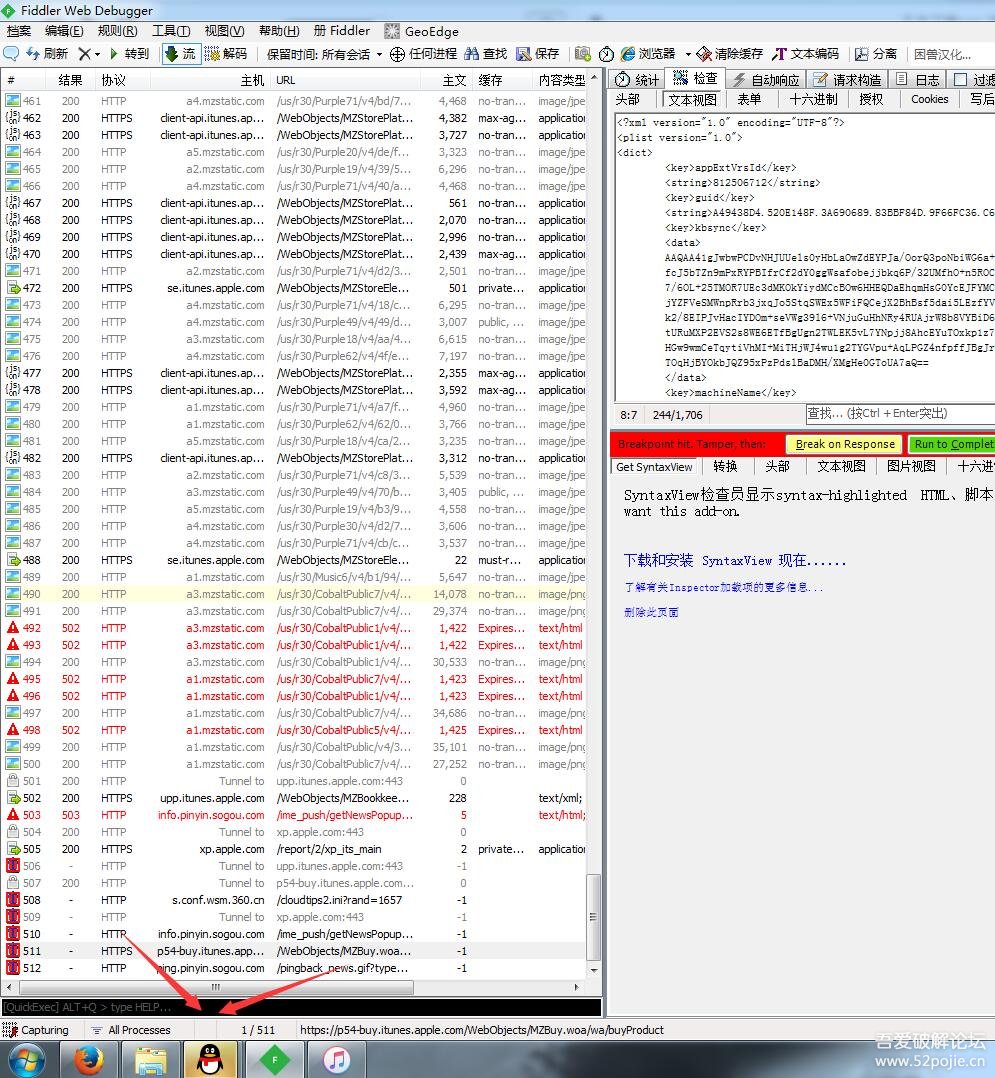995x1078 pixels.
Task: Open the 规则(R) menu
Action: coord(118,31)
